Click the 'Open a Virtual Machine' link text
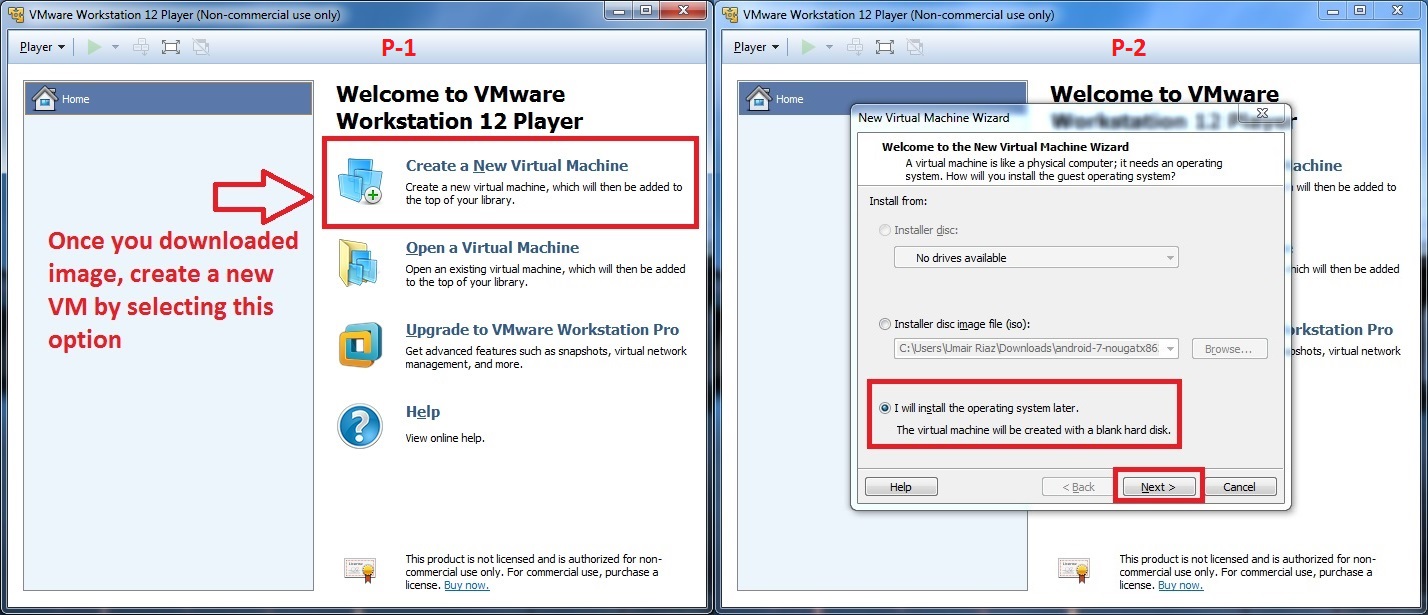The width and height of the screenshot is (1428, 615). (x=492, y=248)
